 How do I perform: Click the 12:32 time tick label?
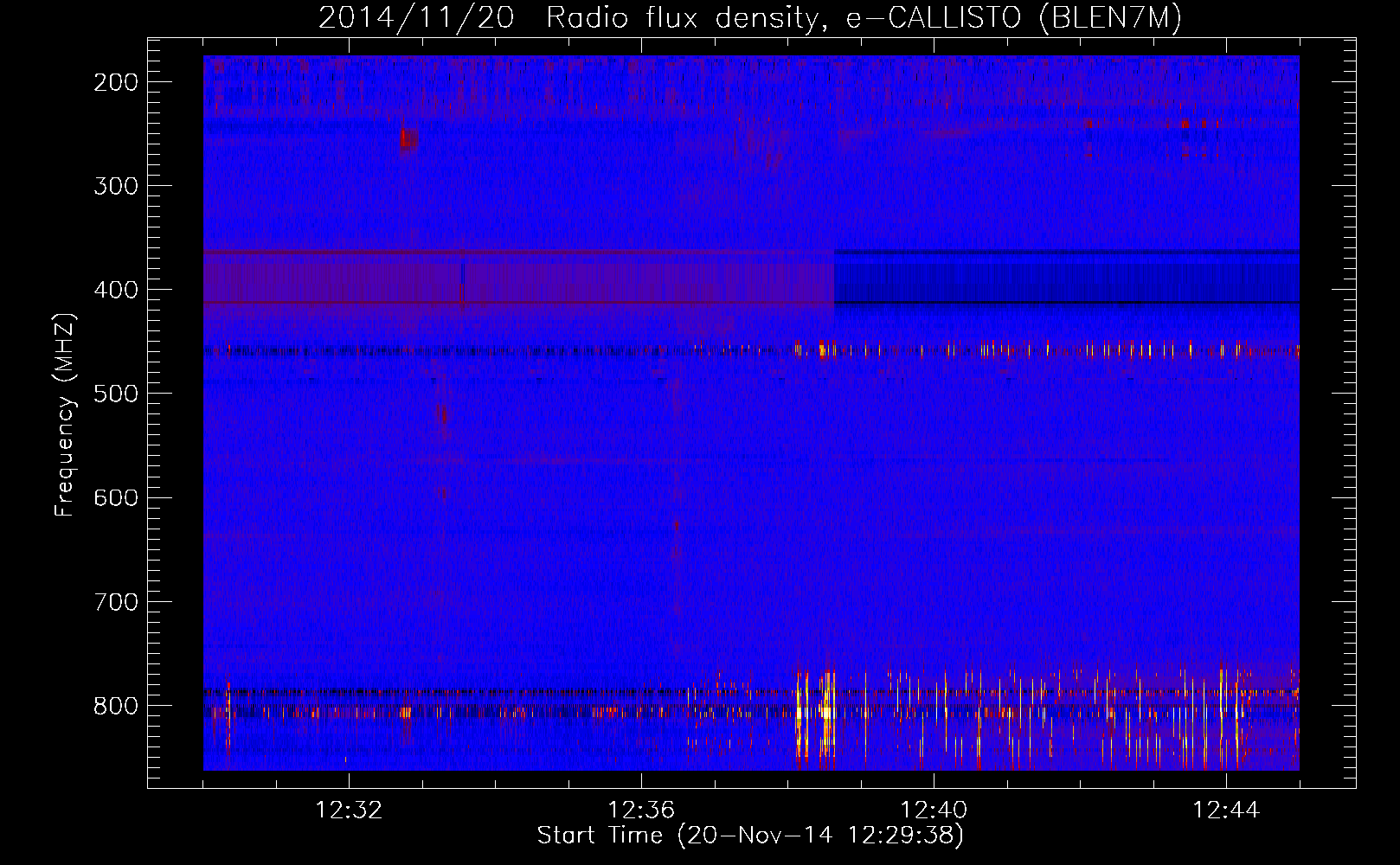pyautogui.click(x=349, y=811)
